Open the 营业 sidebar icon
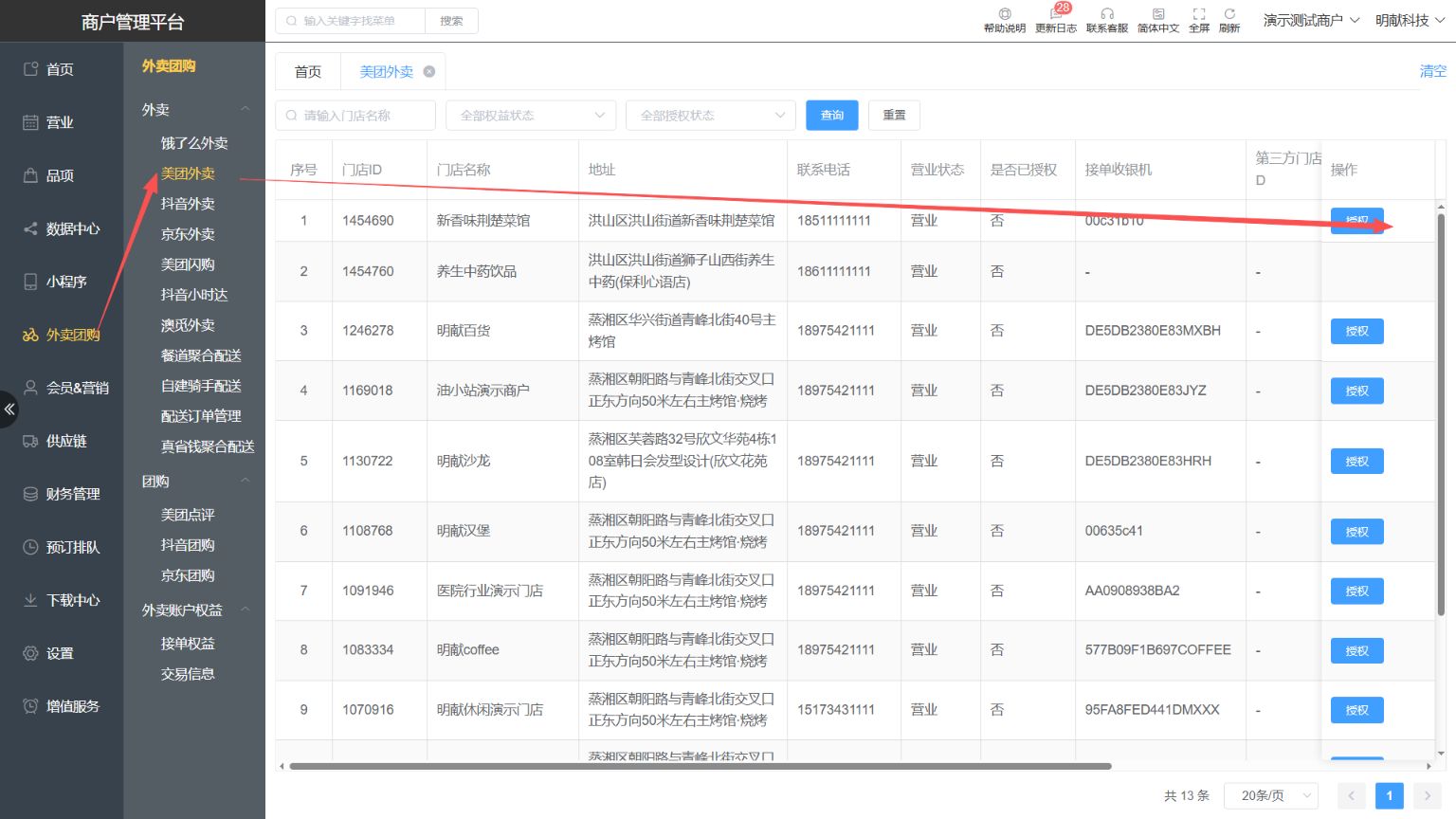 coord(30,122)
